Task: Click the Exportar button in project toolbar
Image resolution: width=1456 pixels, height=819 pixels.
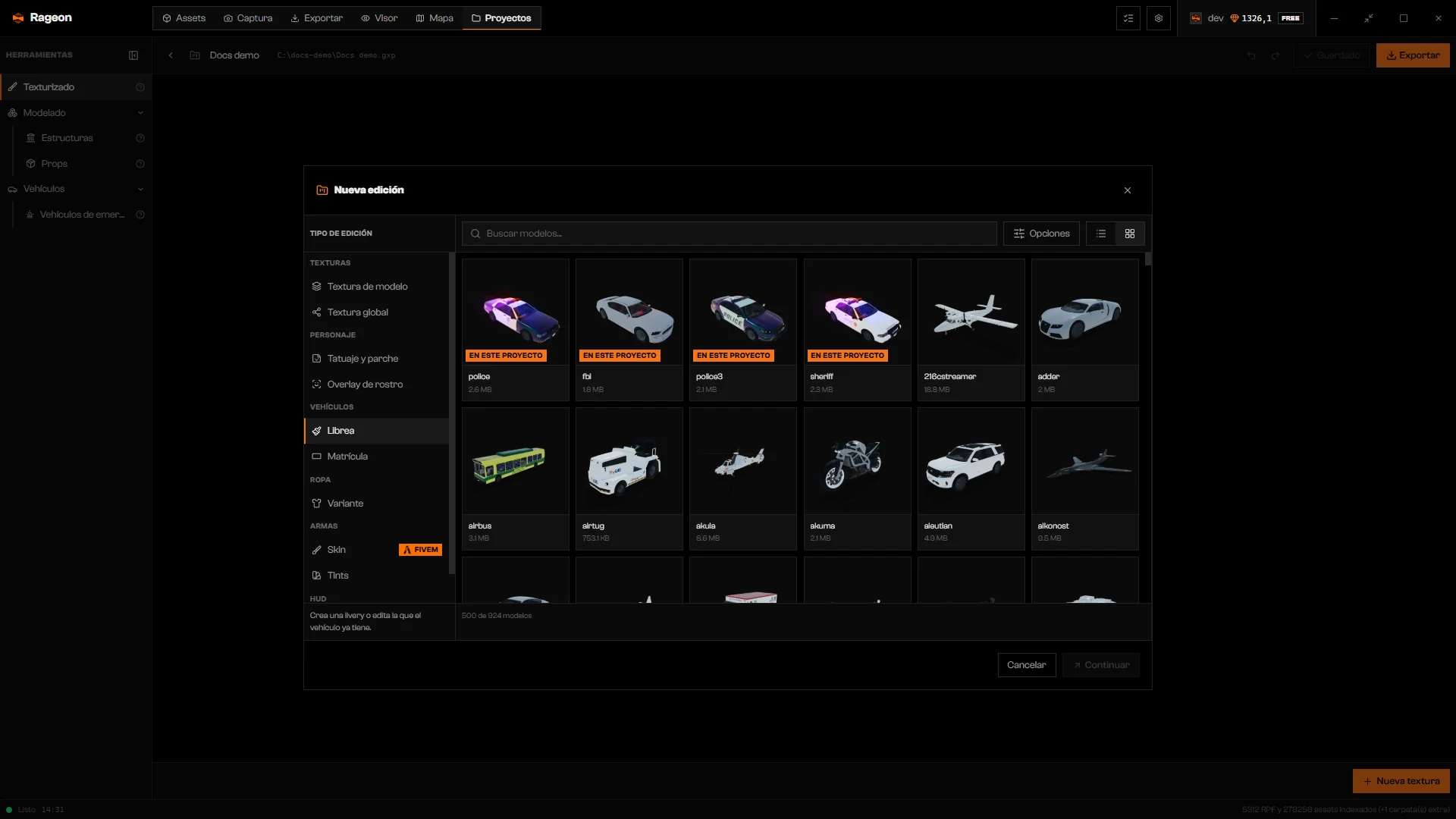Action: 1413,55
